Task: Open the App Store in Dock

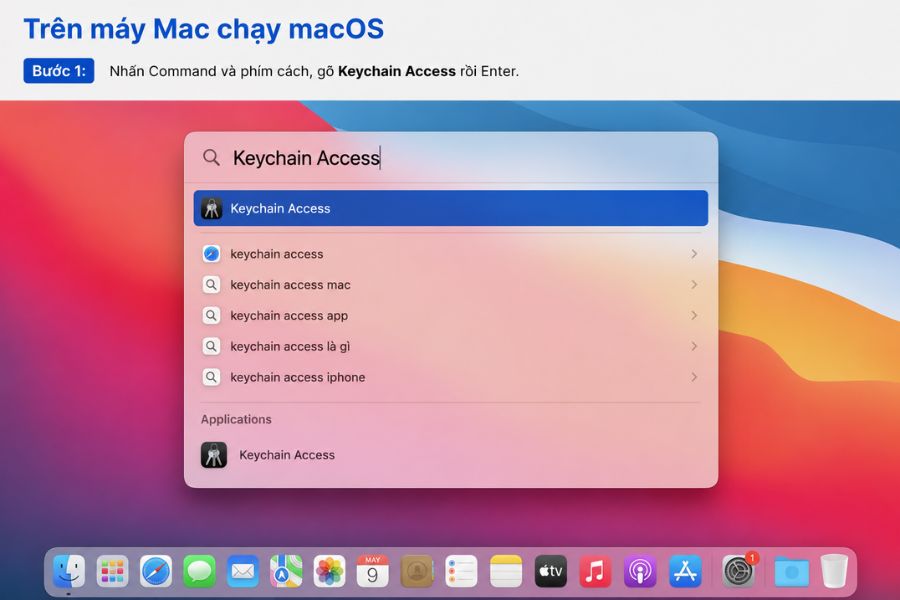Action: pyautogui.click(x=685, y=571)
